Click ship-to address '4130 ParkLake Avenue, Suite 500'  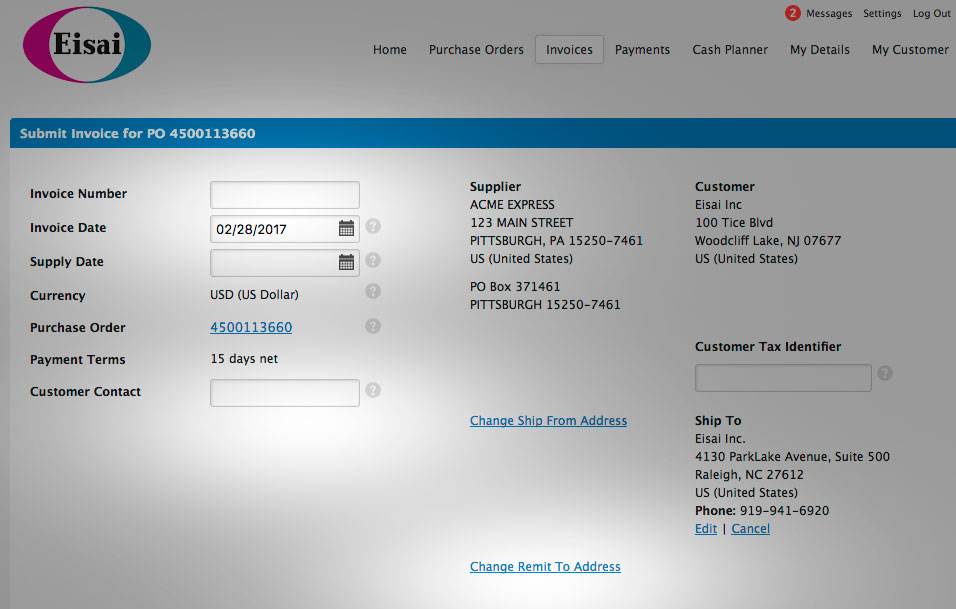(x=792, y=457)
